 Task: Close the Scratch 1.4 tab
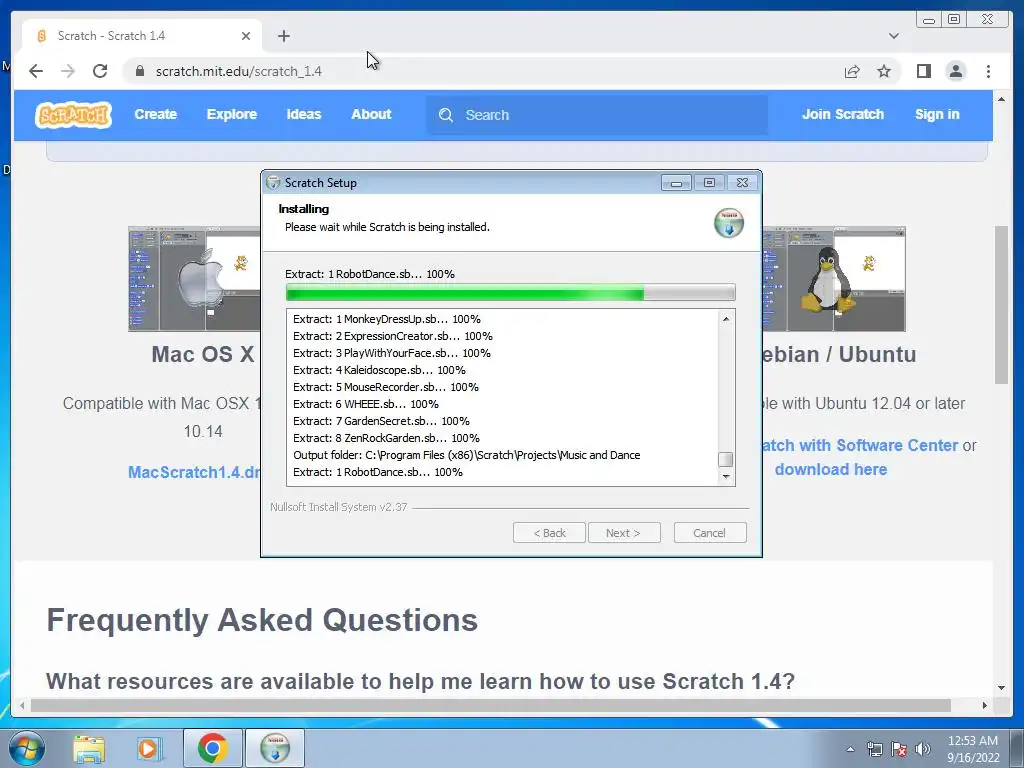(x=246, y=36)
